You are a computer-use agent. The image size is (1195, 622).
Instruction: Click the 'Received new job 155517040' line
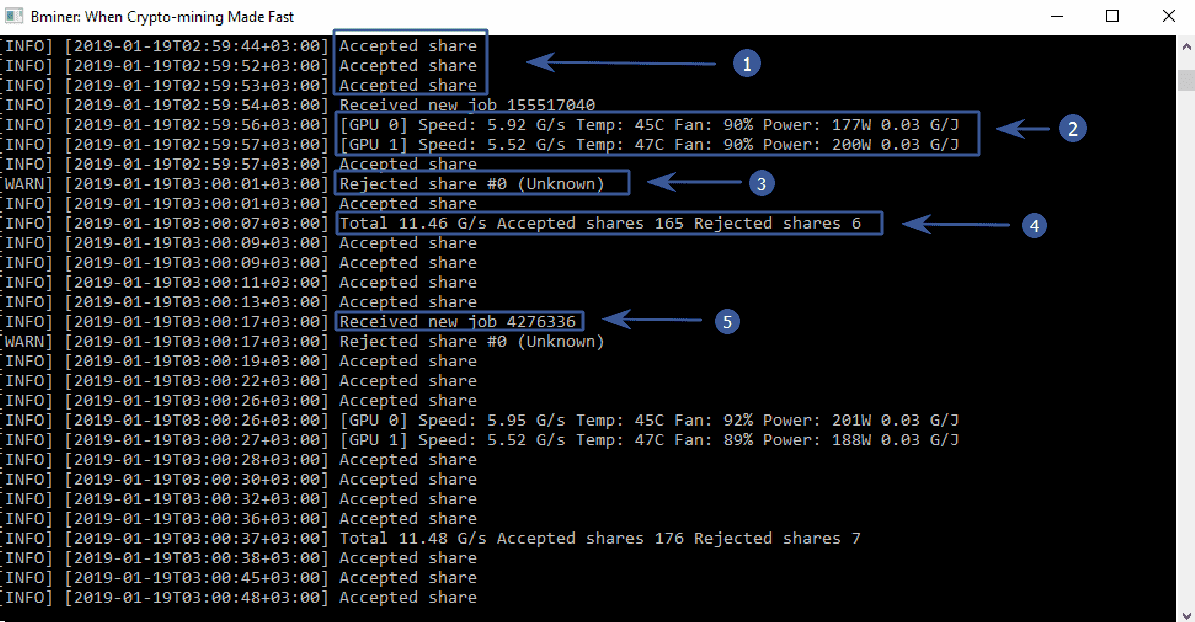(467, 105)
